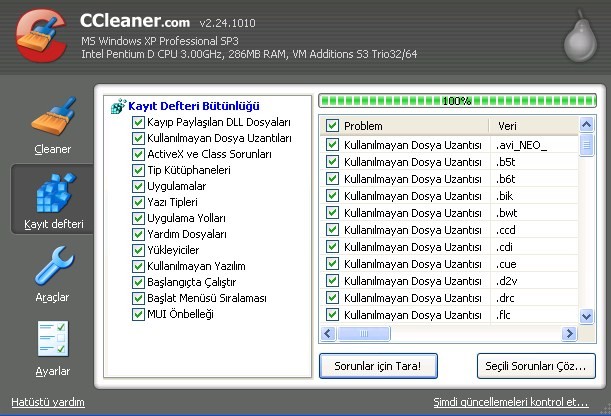This screenshot has width=611, height=416.
Task: Switch to the Ayarlar tab label
Action: click(x=53, y=371)
